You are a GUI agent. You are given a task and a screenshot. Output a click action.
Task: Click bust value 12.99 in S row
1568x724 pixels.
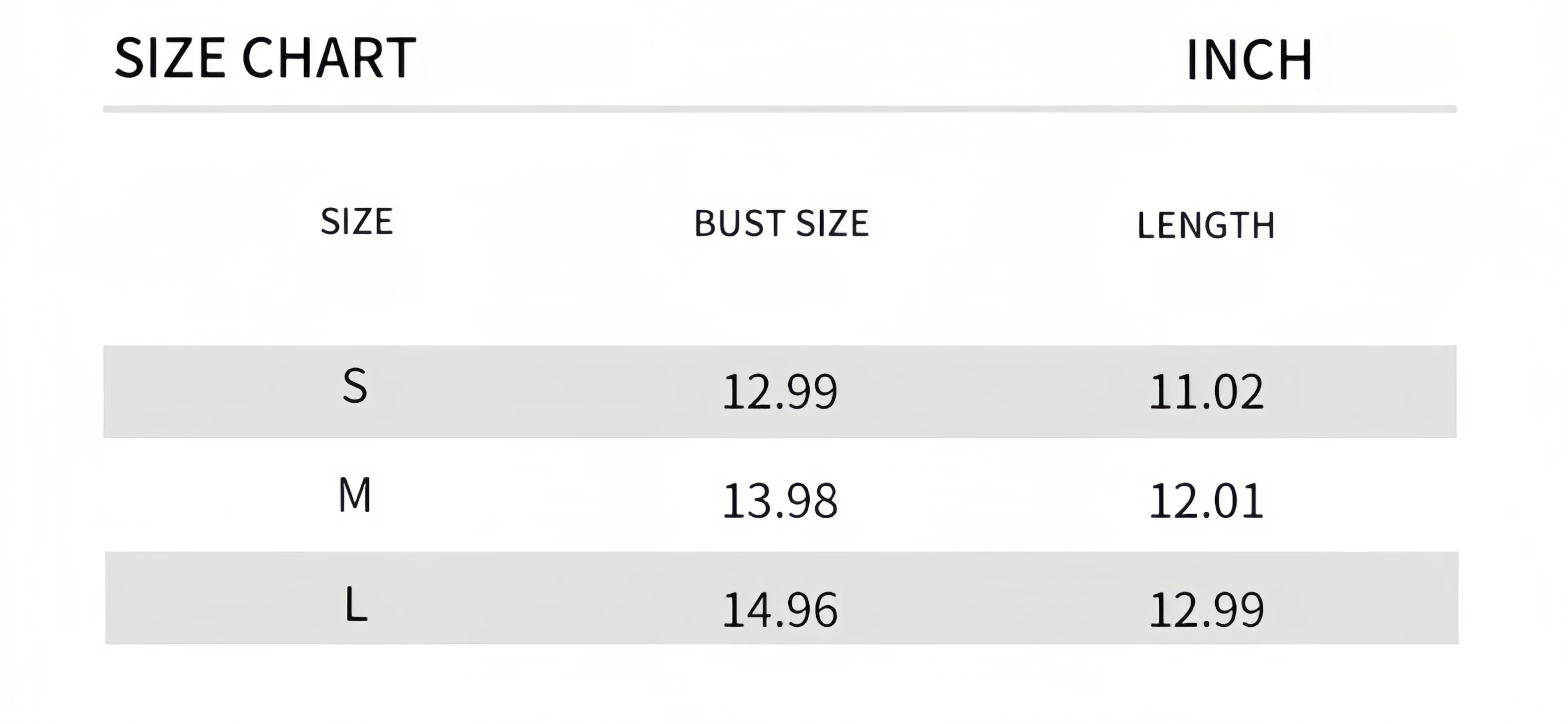[x=780, y=392]
